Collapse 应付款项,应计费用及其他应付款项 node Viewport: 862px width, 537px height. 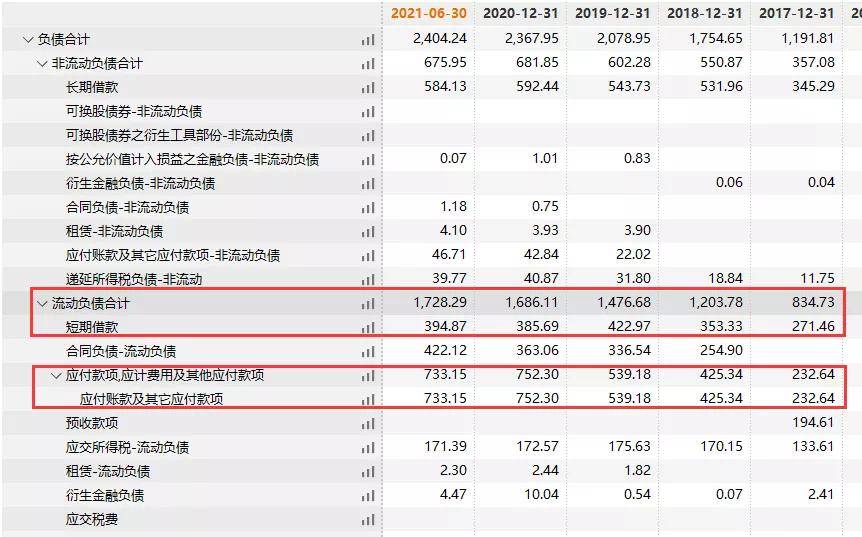56,376
